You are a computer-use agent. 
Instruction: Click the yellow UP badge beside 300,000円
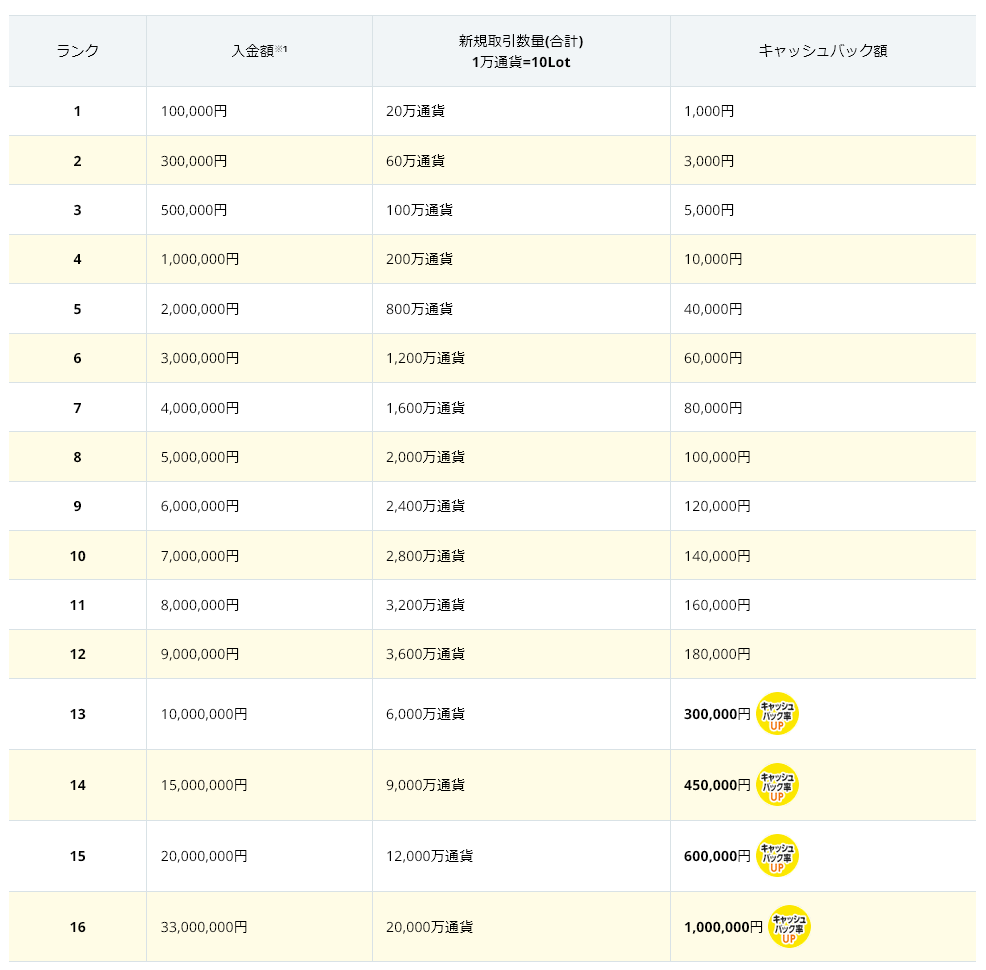(x=779, y=714)
